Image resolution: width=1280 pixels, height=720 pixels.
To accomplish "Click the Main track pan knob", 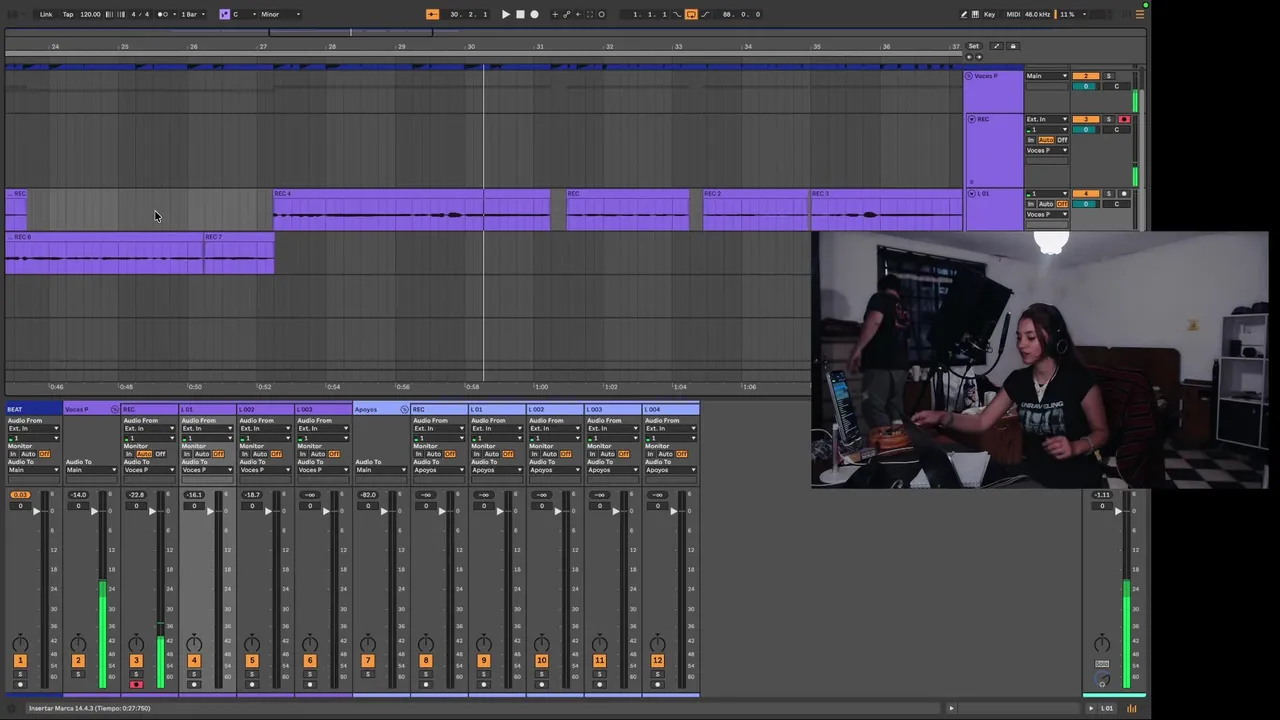I will point(1102,643).
